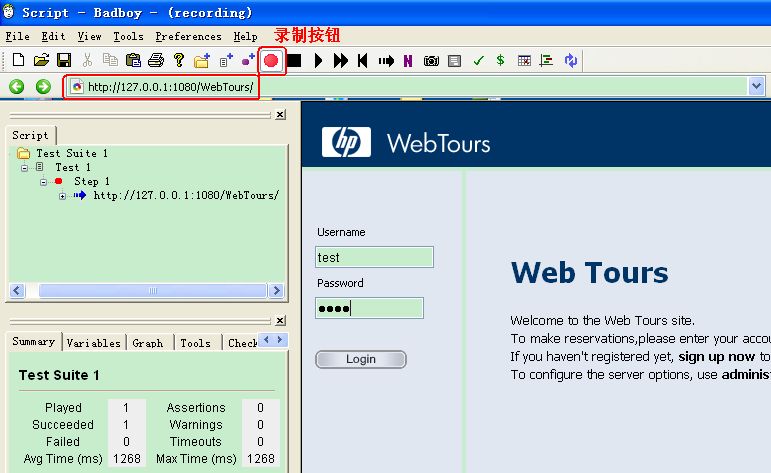Expand the WebTours request tree node
771x473 pixels.
point(62,196)
